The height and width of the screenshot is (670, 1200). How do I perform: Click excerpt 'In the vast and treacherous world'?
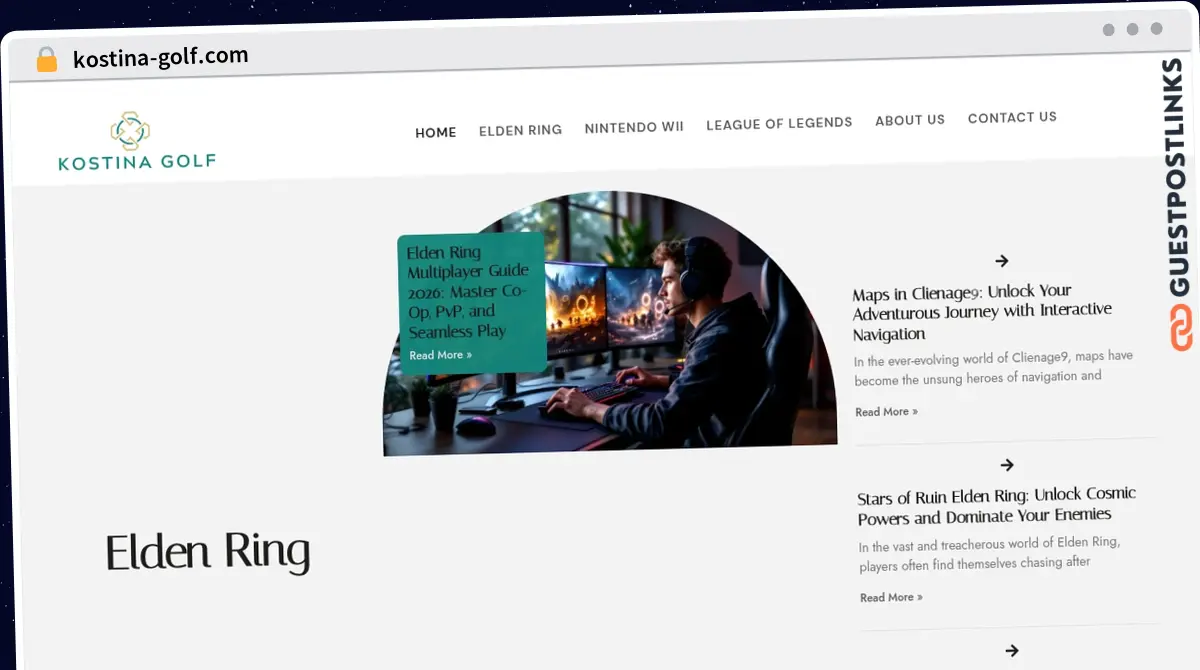990,553
